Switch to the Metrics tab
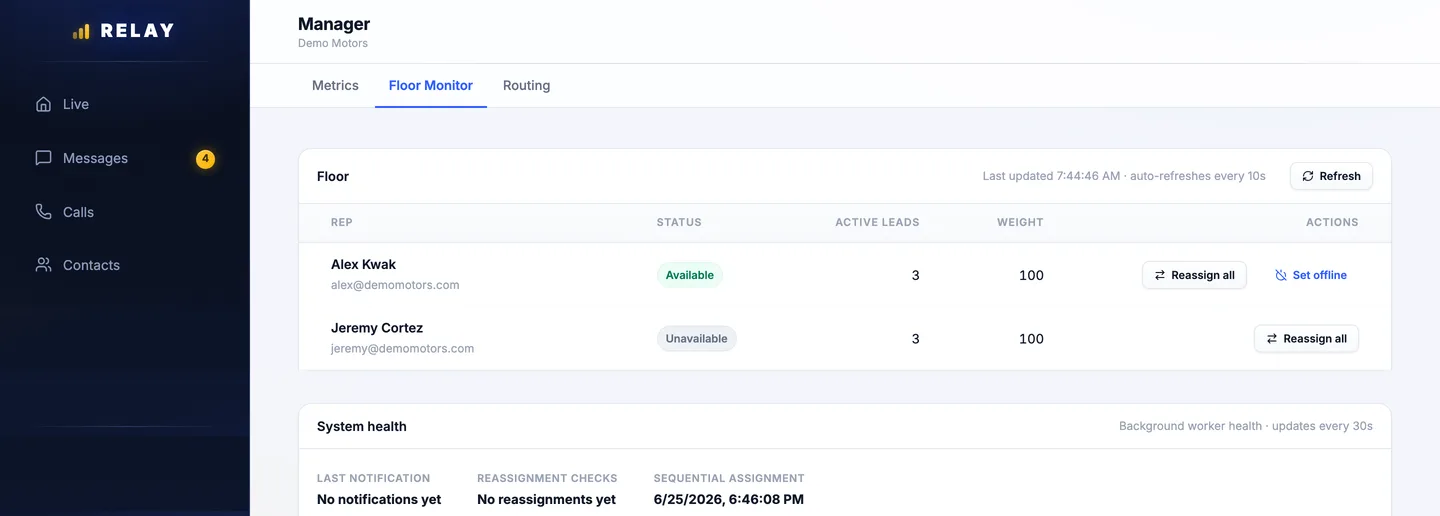This screenshot has height=516, width=1440. (x=335, y=85)
